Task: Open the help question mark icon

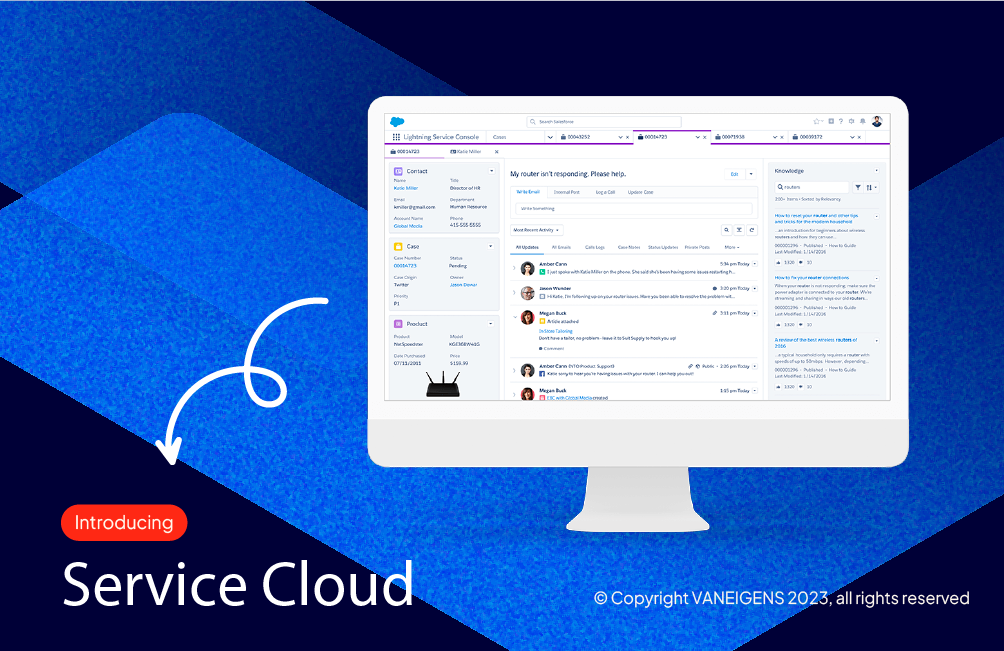Action: click(x=841, y=121)
